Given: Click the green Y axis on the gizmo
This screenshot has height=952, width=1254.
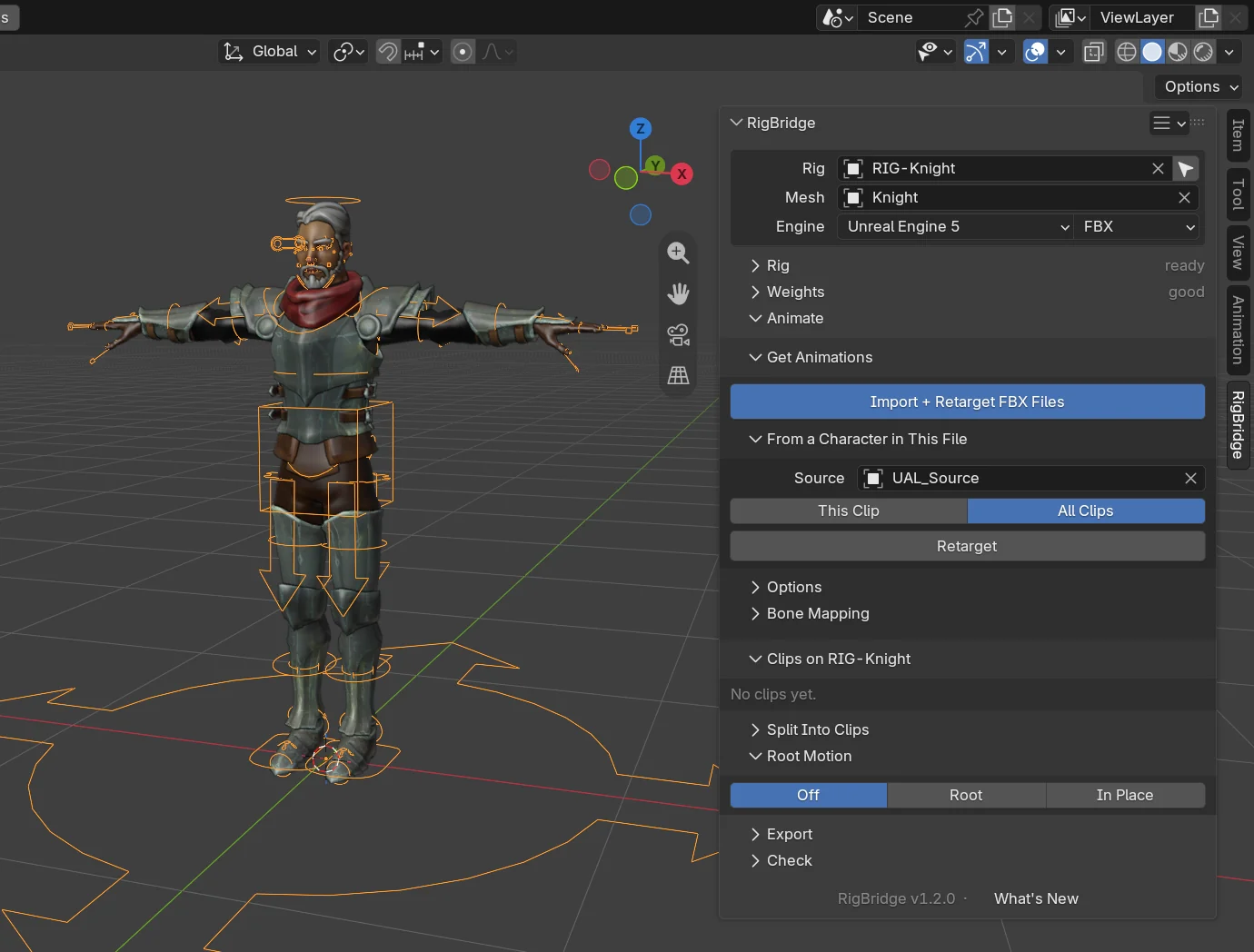Looking at the screenshot, I should 655,165.
